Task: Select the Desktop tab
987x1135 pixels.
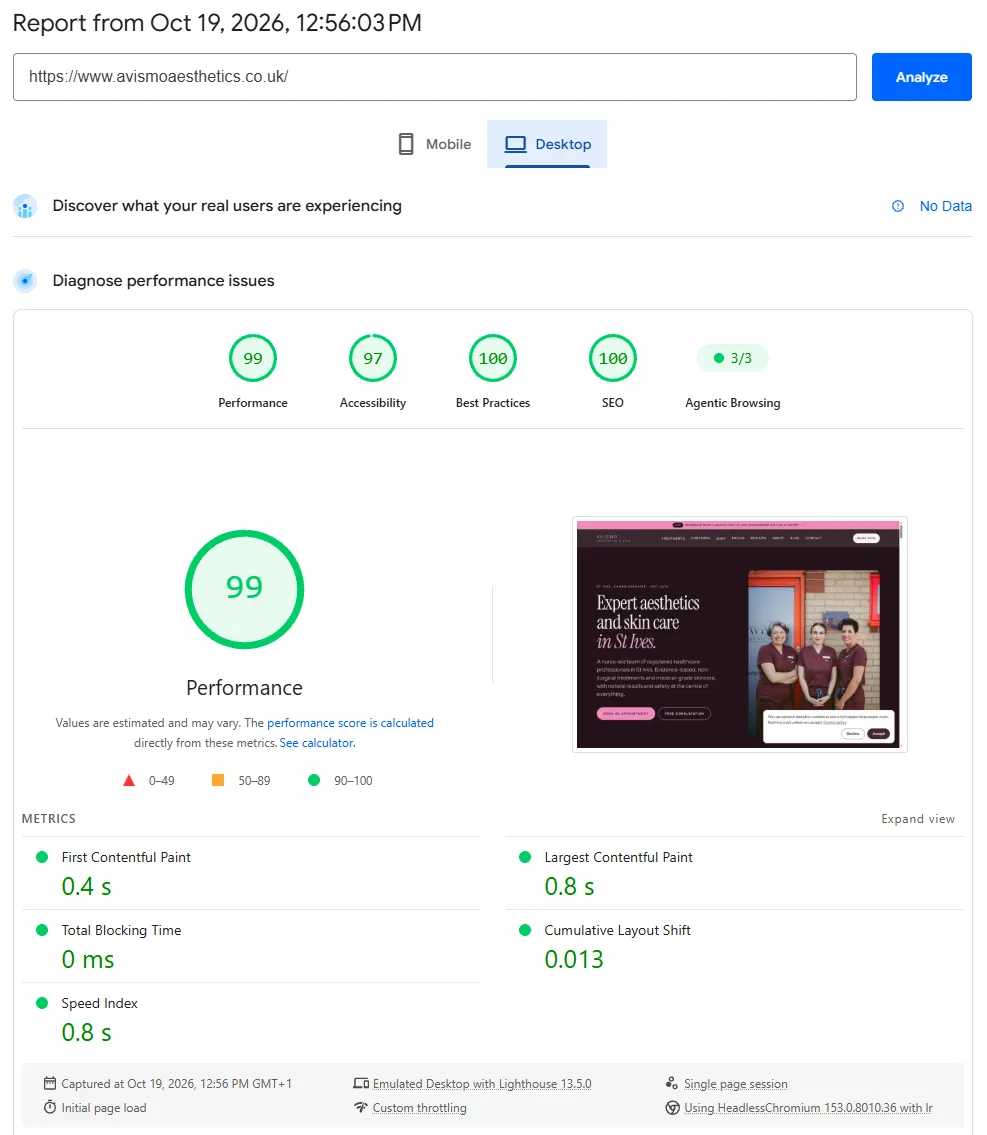Action: [547, 144]
